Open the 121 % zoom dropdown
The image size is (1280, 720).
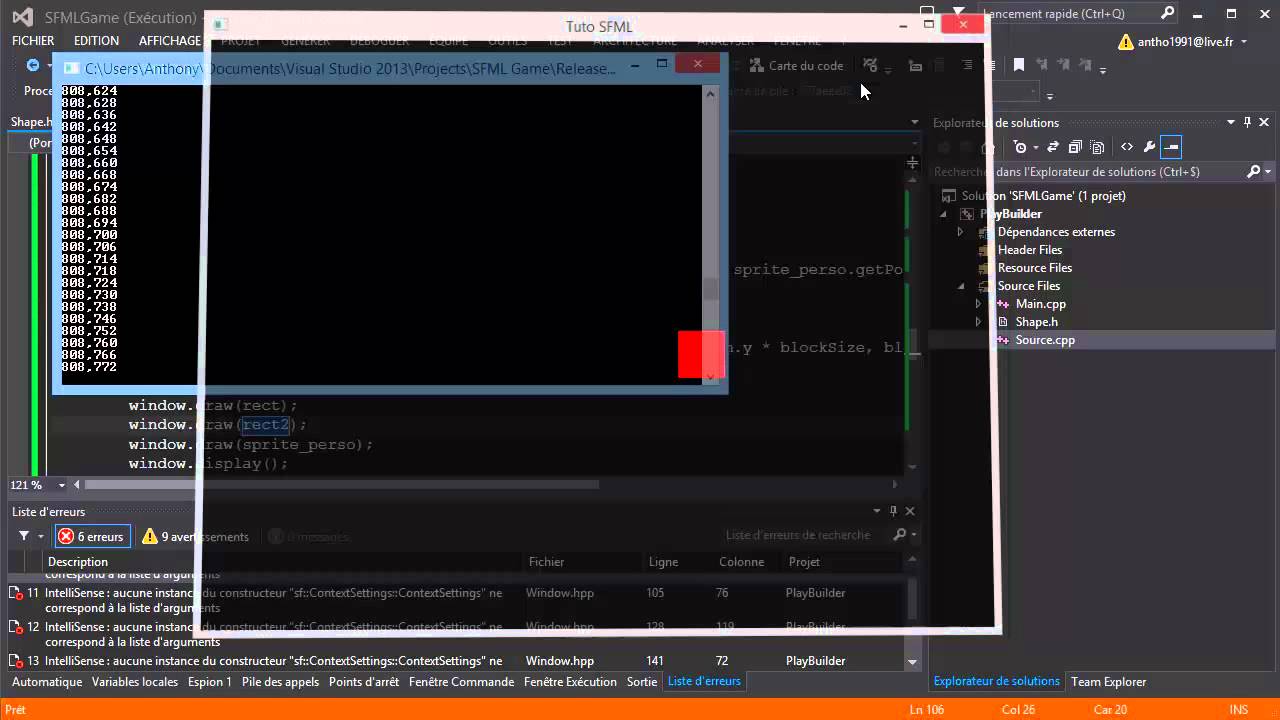tap(62, 485)
